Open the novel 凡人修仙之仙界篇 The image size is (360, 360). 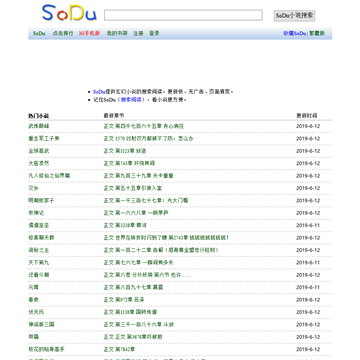pos(49,176)
